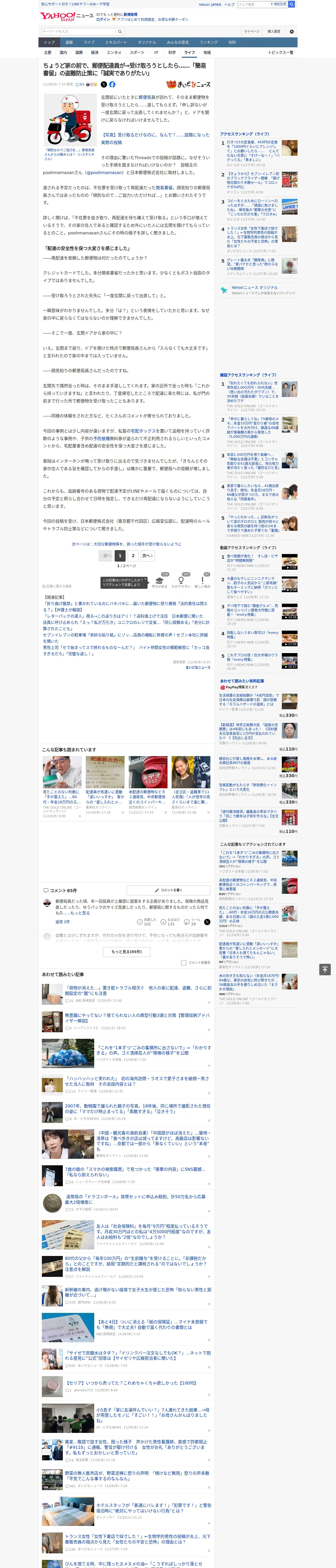This screenshot has width=336, height=1568.
Task: Click もっと見る(85件) comments button
Action: pyautogui.click(x=127, y=952)
